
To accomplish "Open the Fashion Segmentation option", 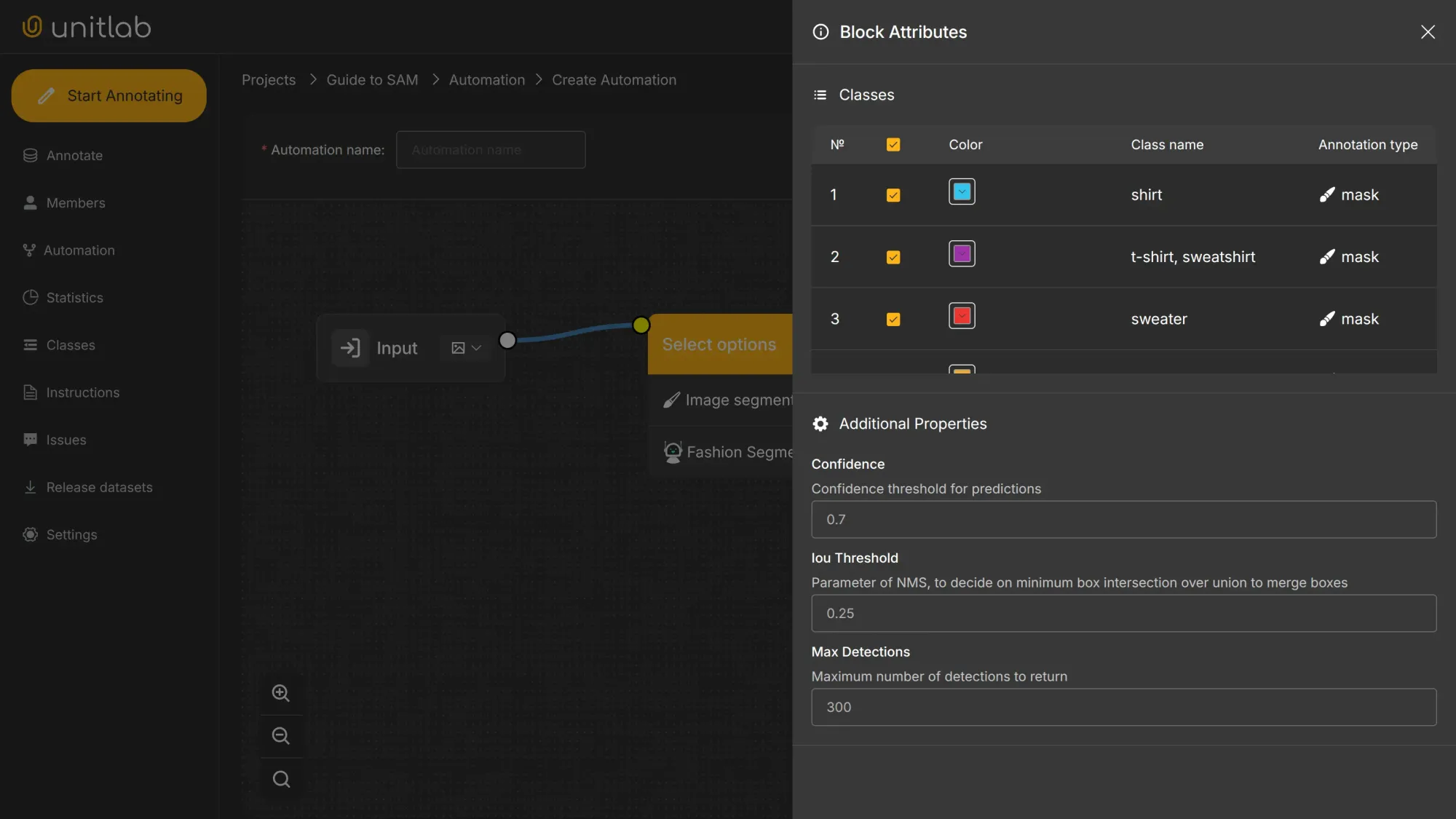I will 728,451.
